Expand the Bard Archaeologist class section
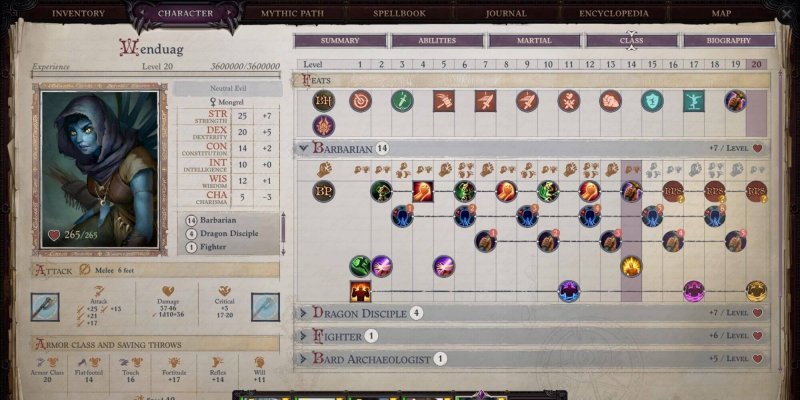 click(303, 359)
